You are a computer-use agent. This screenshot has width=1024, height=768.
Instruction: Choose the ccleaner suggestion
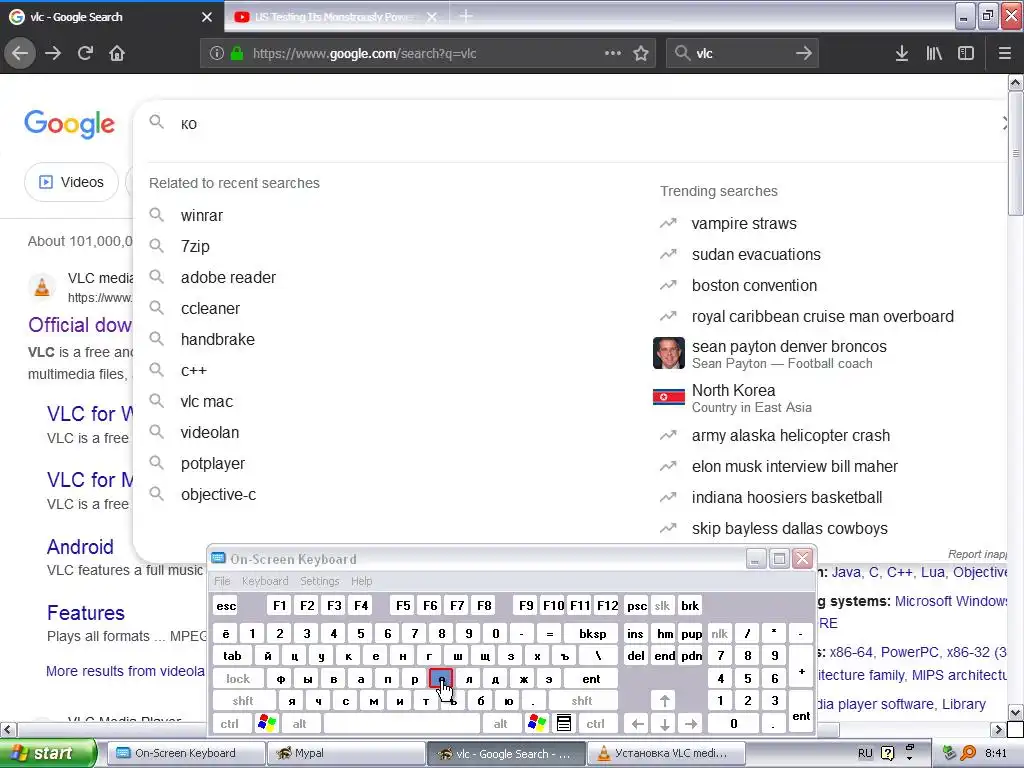tap(210, 308)
